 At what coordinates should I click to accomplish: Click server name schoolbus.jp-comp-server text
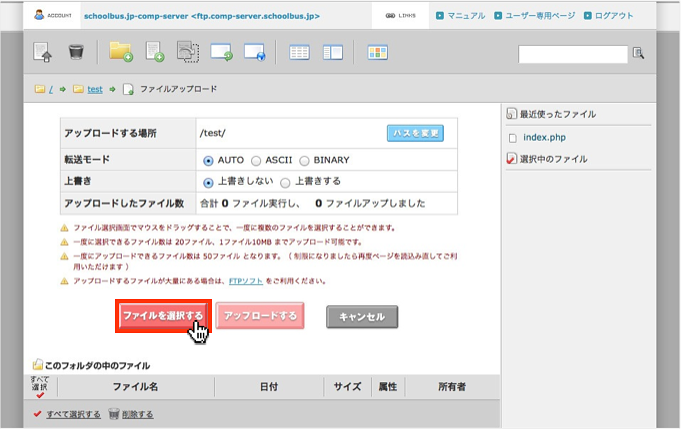tap(136, 16)
